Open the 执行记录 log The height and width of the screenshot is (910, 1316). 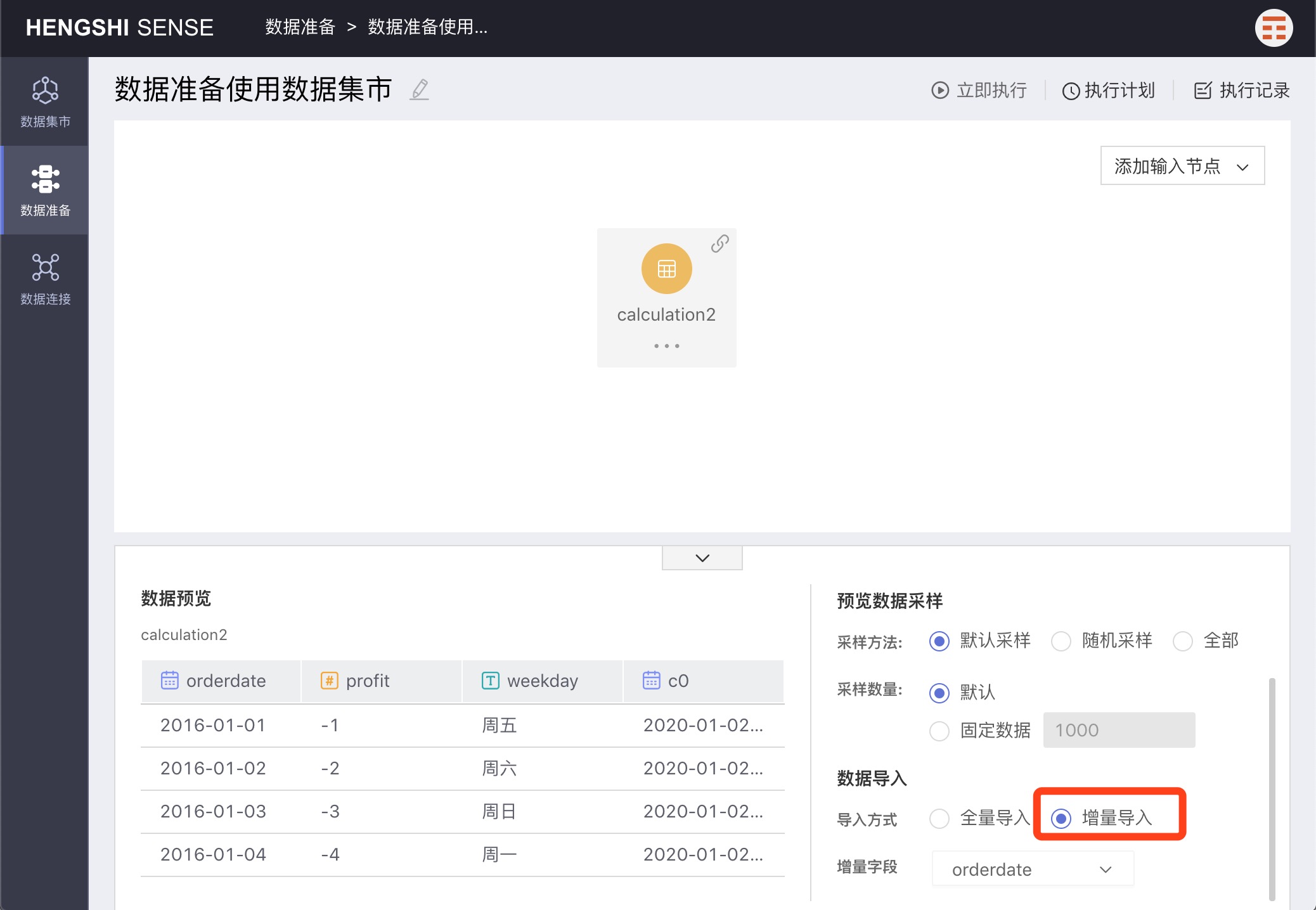[1242, 91]
